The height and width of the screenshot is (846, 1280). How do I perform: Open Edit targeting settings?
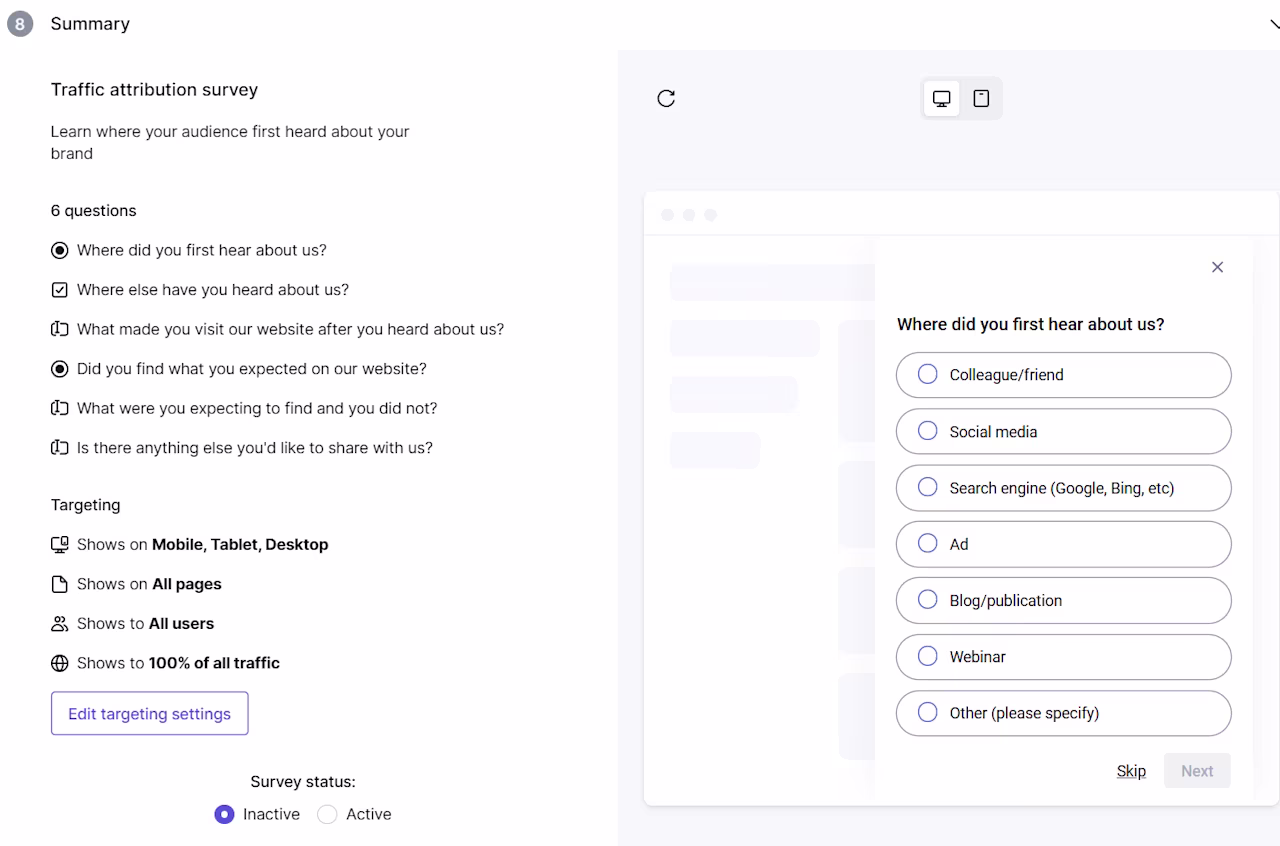(x=149, y=714)
